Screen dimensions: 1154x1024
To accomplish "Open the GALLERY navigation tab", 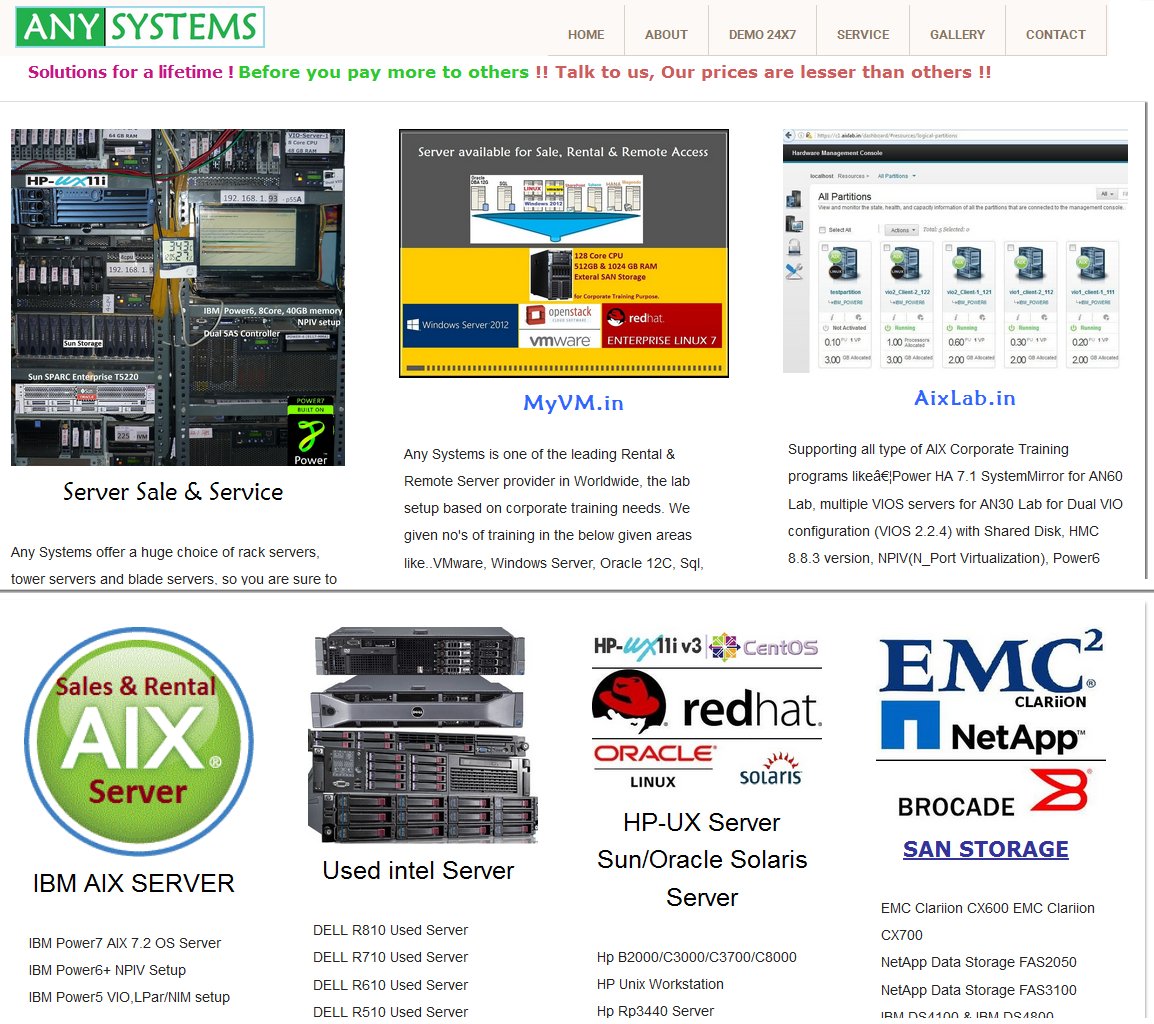I will (957, 33).
